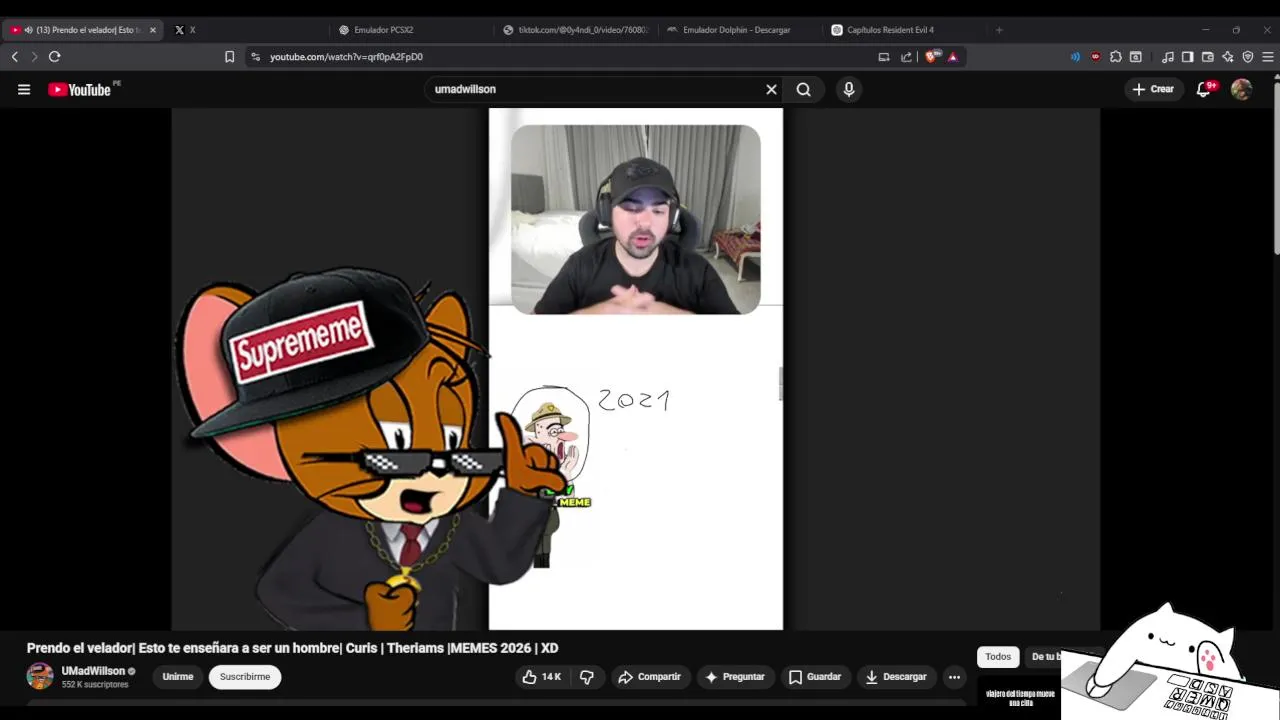Open the UMadWillson channel name link
The height and width of the screenshot is (720, 1280).
pos(93,671)
